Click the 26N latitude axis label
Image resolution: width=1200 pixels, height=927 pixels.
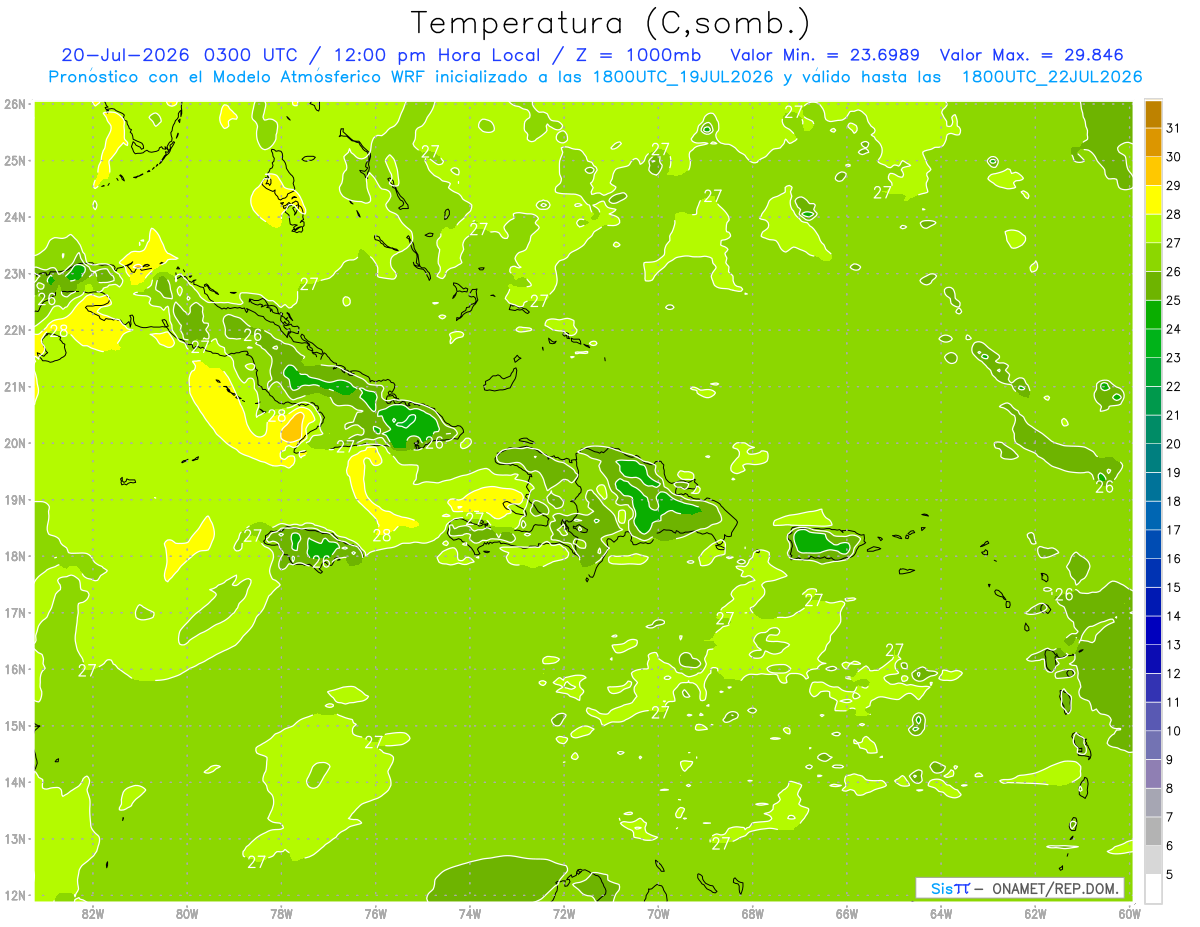[x=14, y=104]
